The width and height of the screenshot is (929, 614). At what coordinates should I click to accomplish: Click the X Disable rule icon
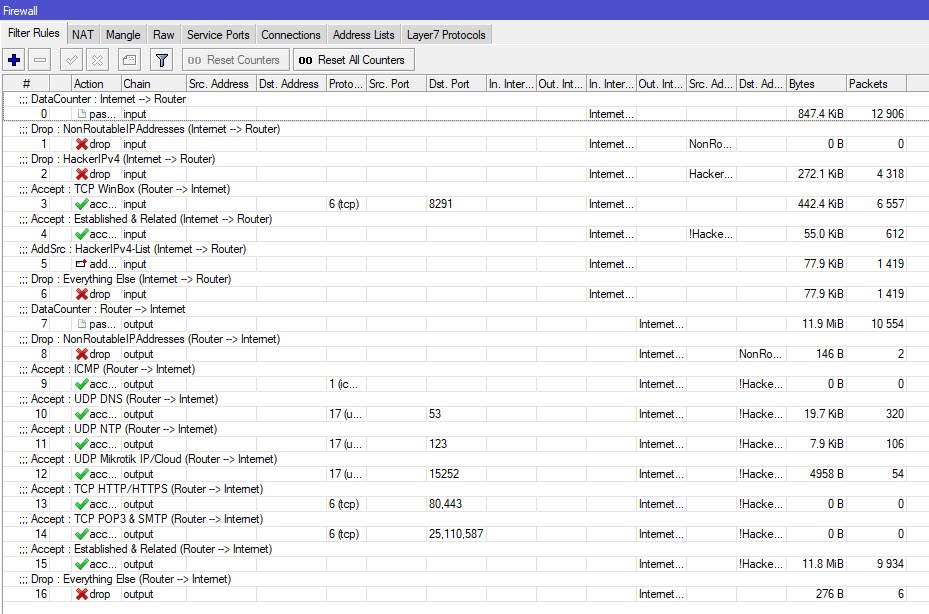coord(97,60)
